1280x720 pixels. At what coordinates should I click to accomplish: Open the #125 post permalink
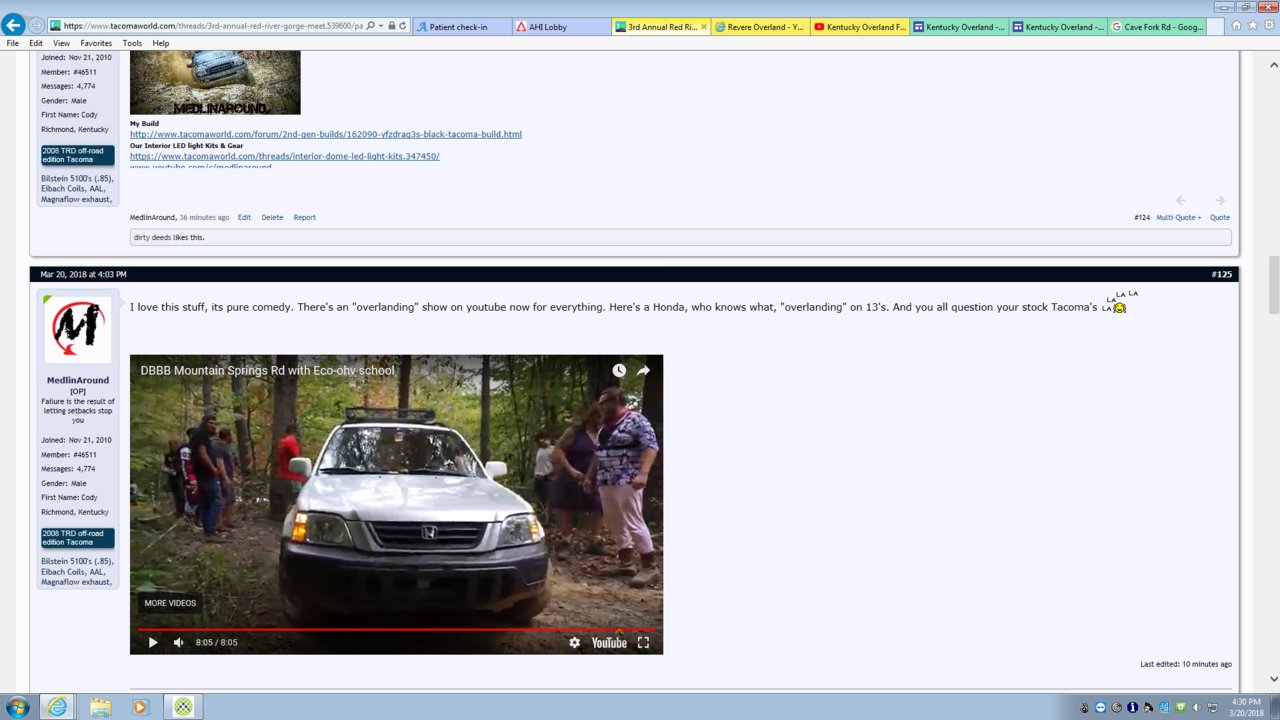click(1221, 274)
